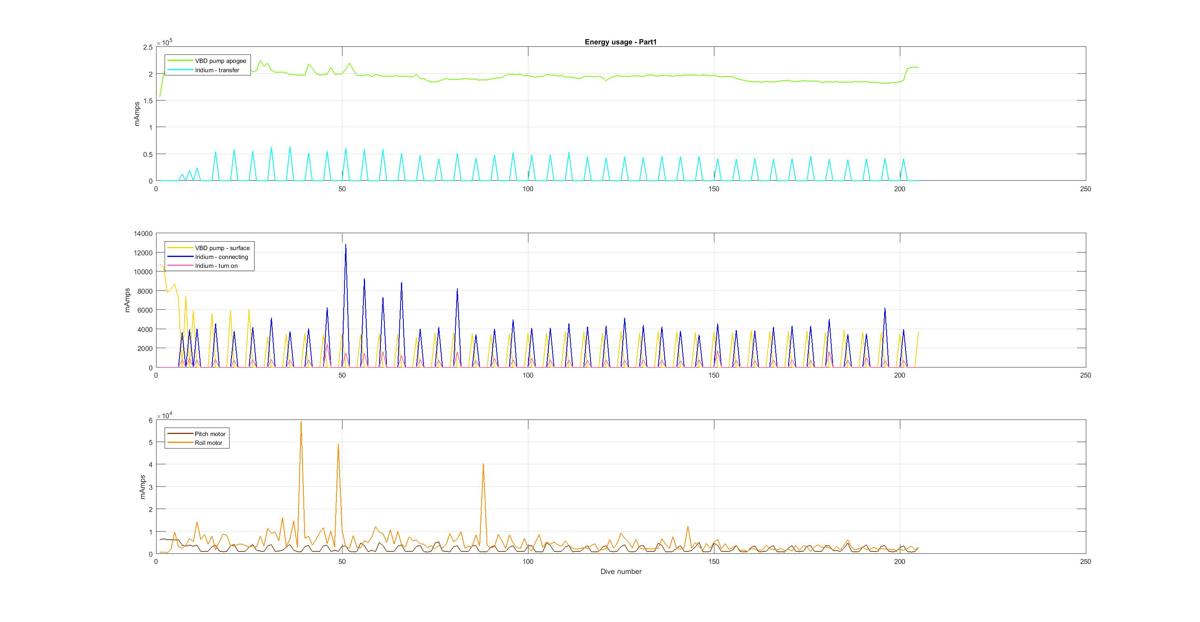Select "Iridium - transfer" legend entry
This screenshot has width=1200, height=622.
206,70
